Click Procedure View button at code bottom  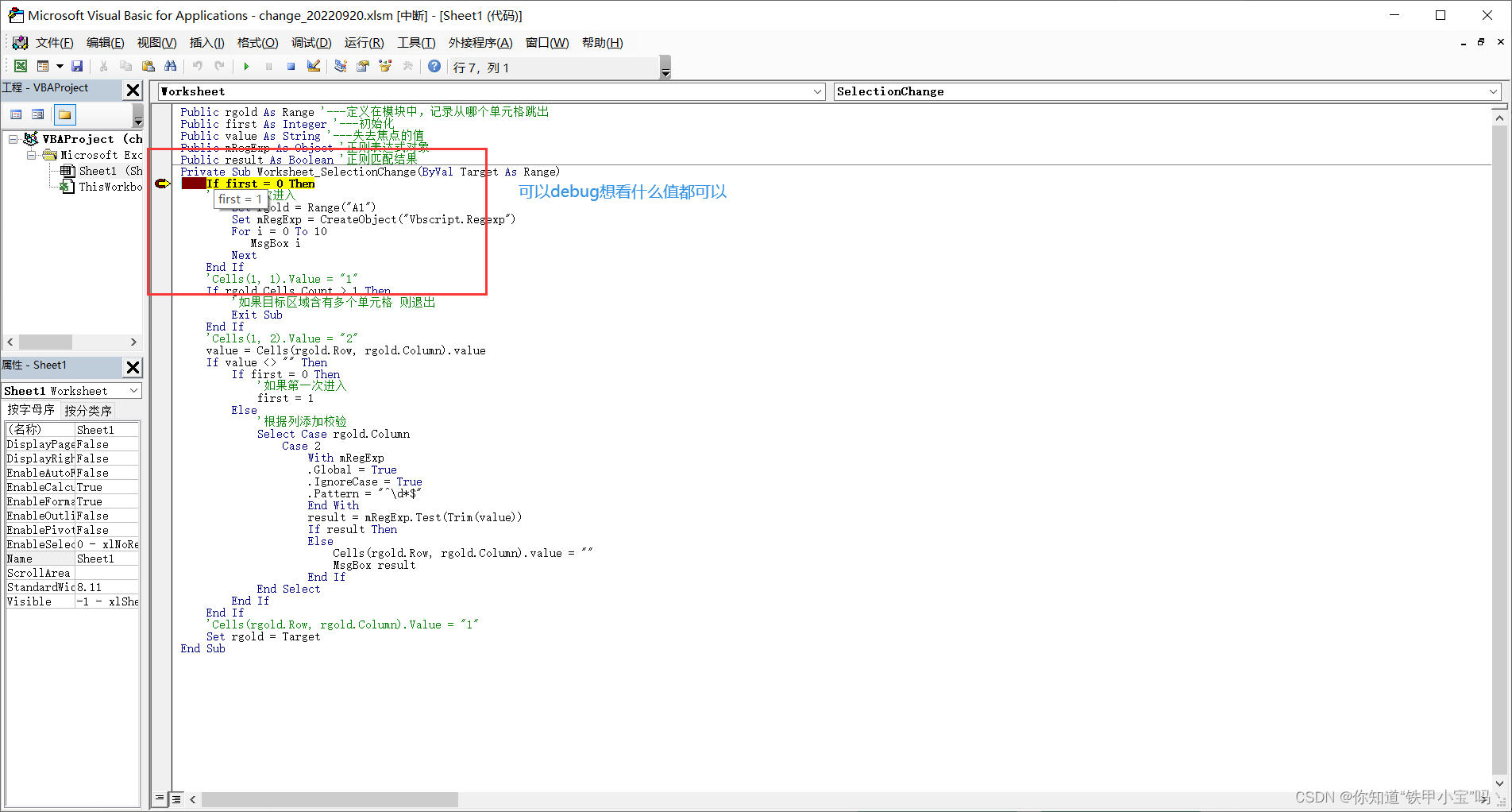(160, 798)
